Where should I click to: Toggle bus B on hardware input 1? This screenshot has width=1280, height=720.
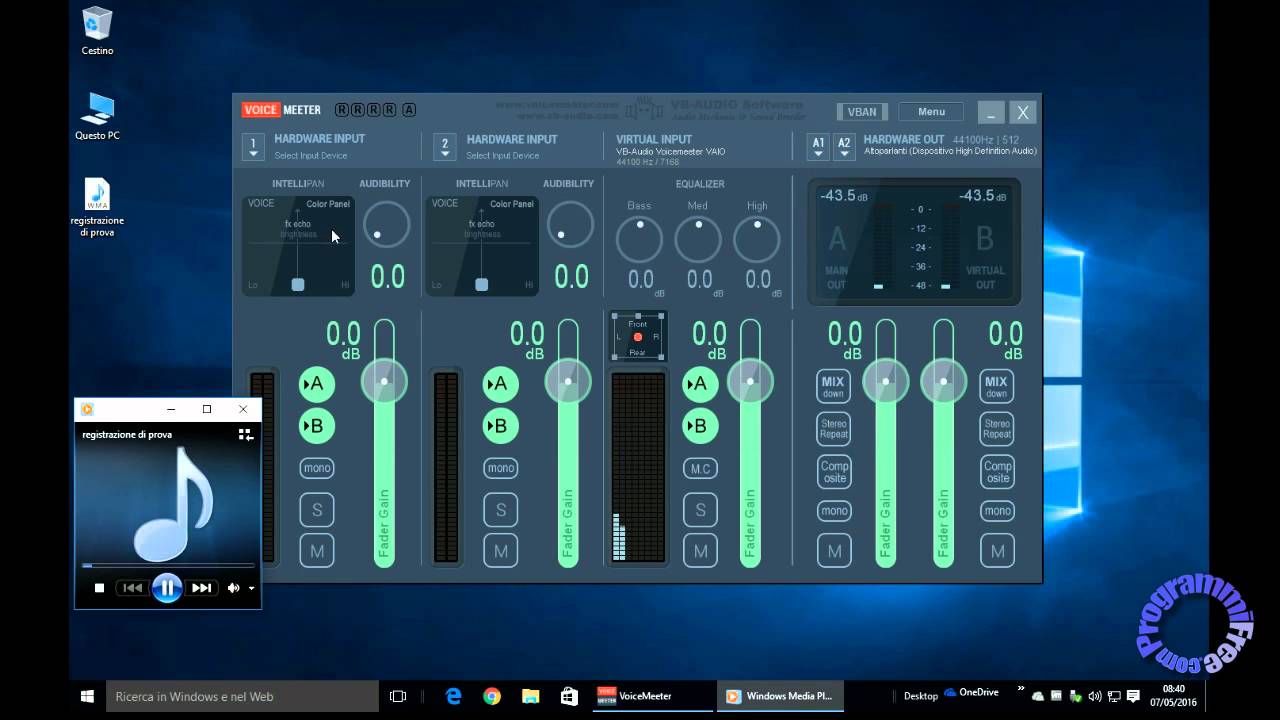[x=317, y=426]
